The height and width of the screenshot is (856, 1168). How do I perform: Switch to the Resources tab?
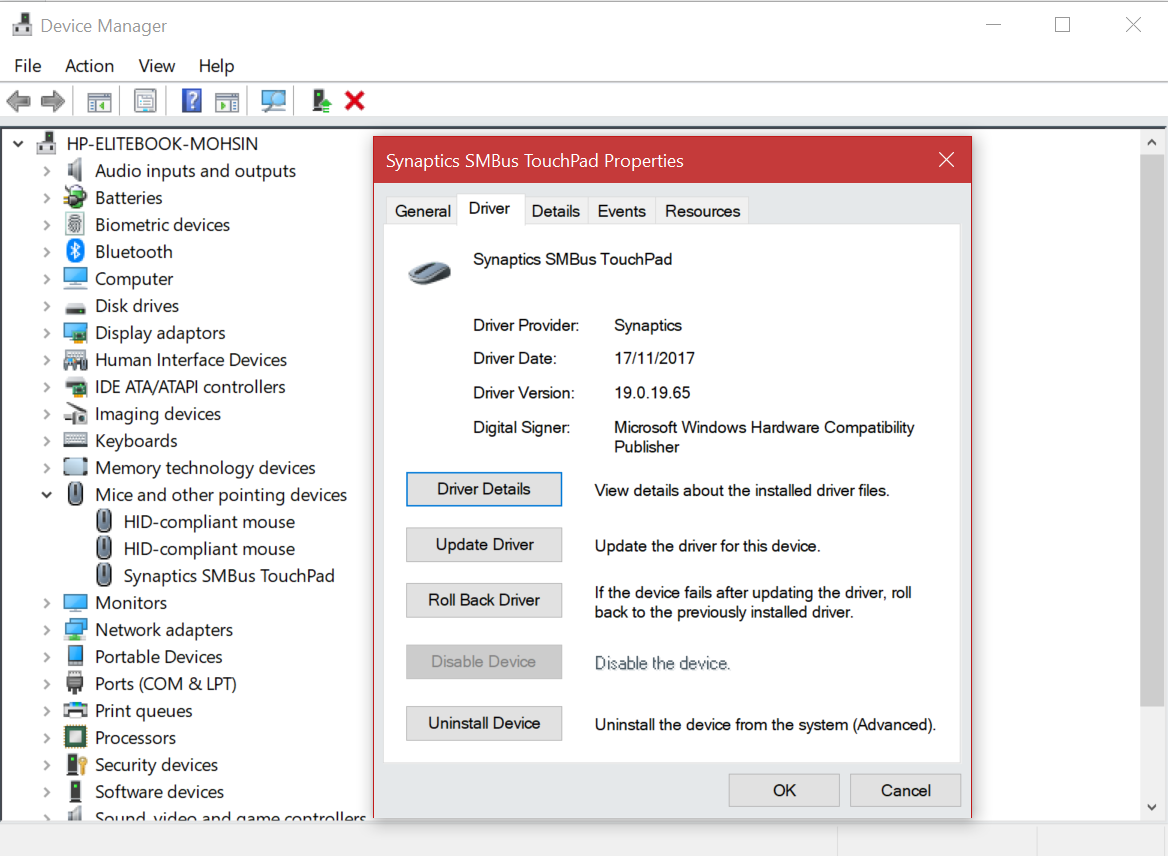pos(702,211)
